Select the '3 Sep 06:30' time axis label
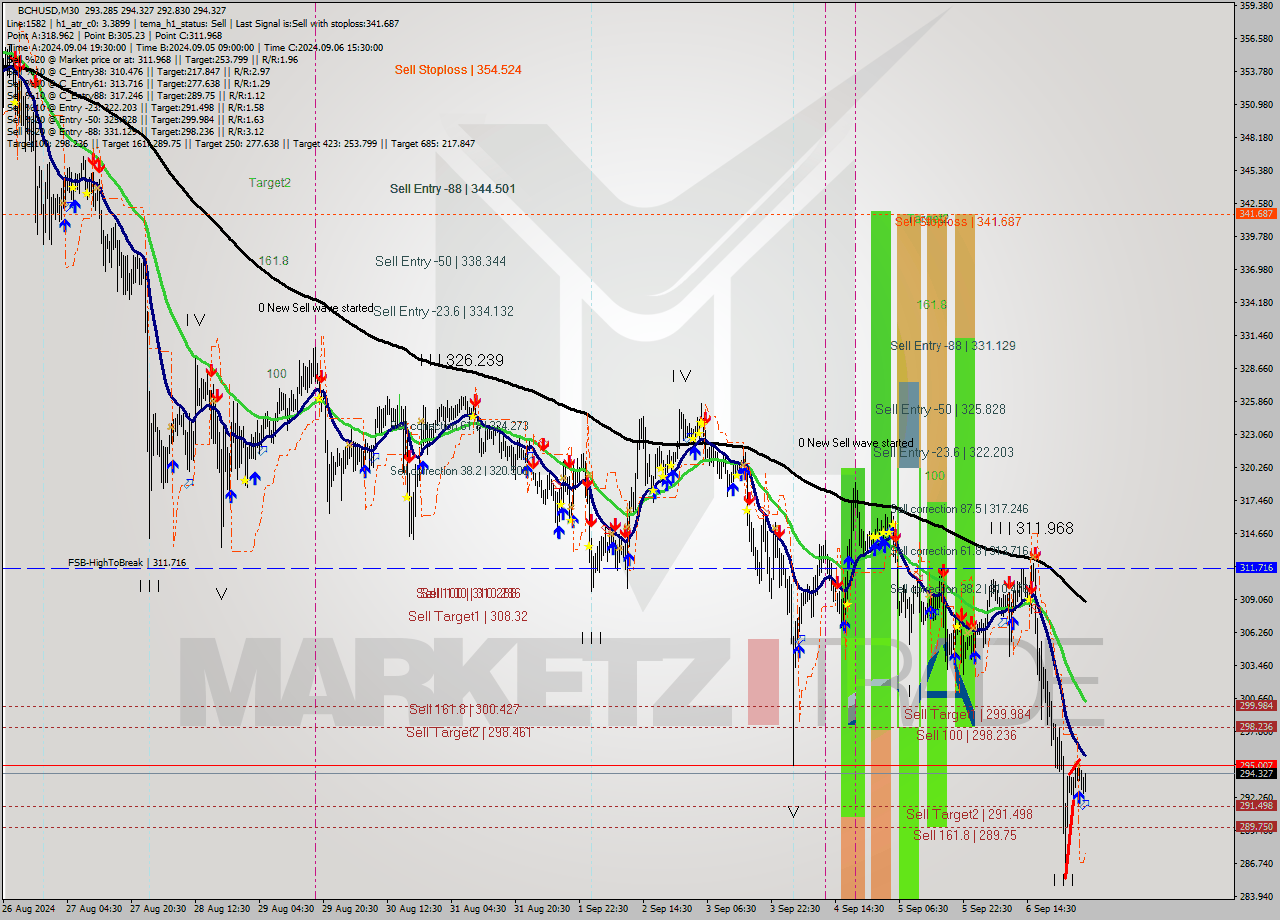 click(731, 909)
